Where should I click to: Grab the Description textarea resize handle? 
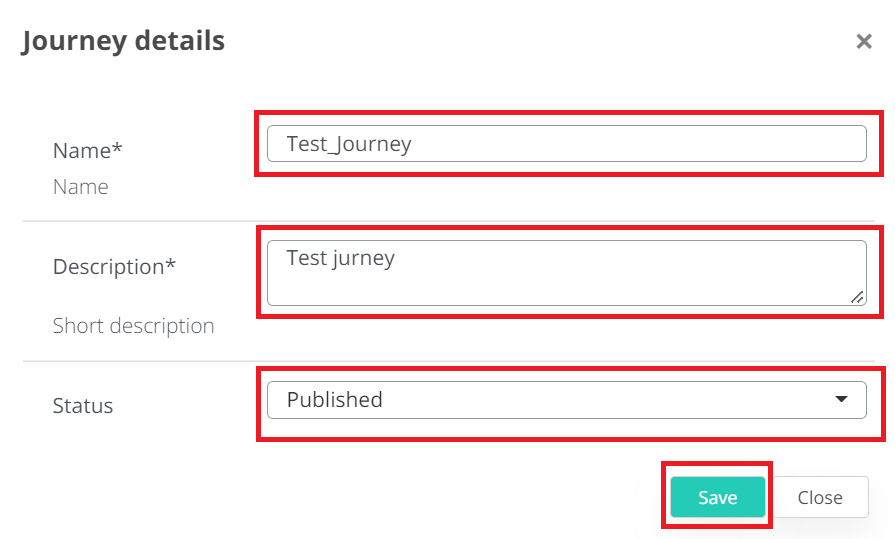(x=857, y=296)
